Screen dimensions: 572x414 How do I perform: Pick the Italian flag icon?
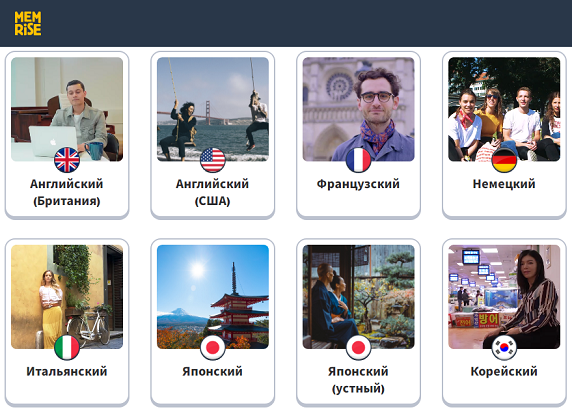(67, 347)
